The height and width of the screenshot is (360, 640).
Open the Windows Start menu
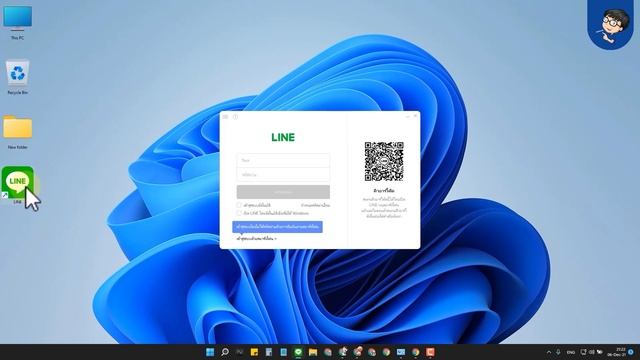pos(210,352)
